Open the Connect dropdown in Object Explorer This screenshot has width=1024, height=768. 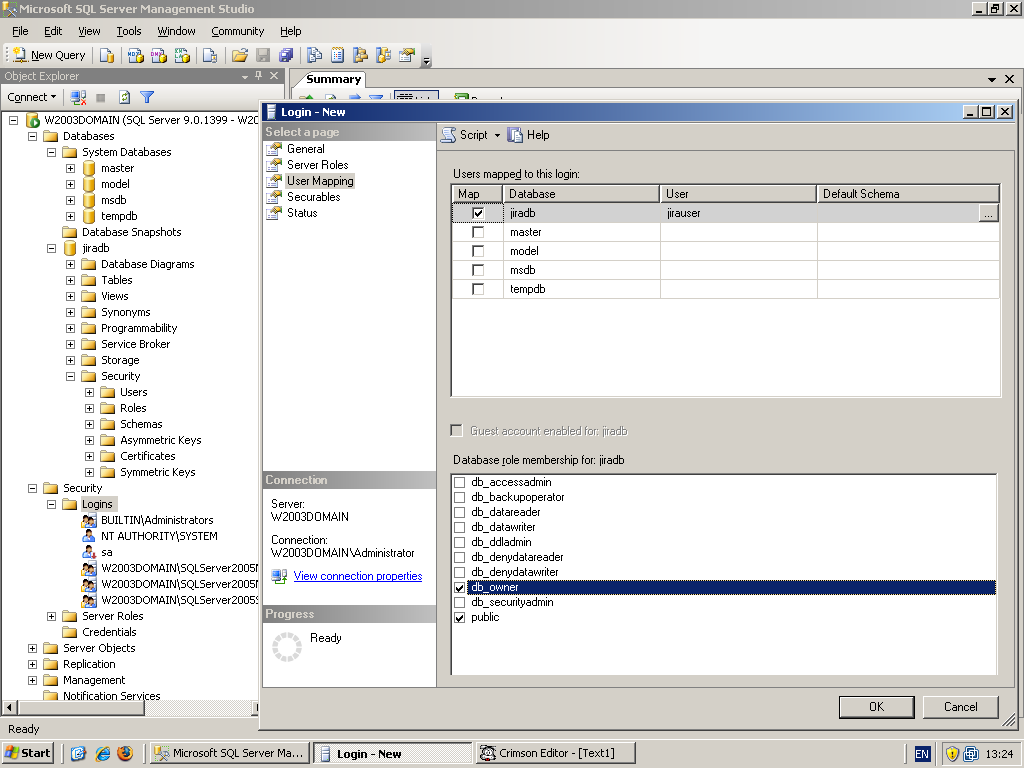point(31,97)
